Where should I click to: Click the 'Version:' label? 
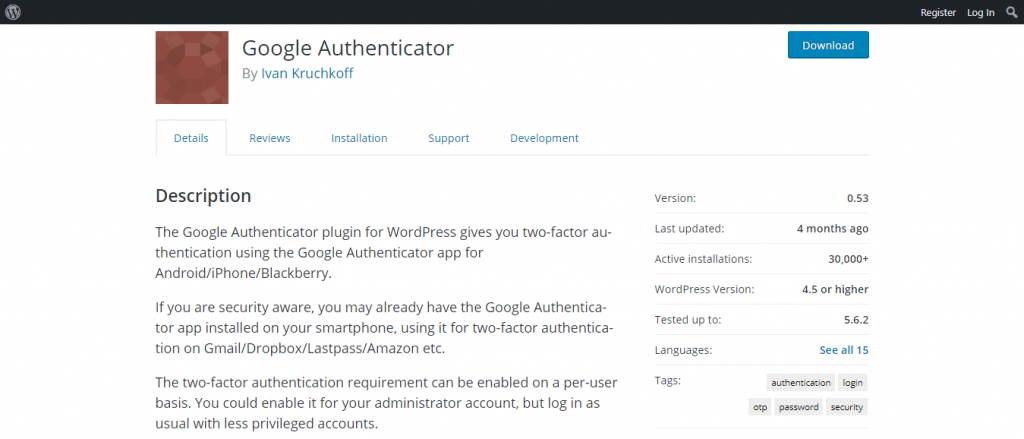pyautogui.click(x=675, y=199)
